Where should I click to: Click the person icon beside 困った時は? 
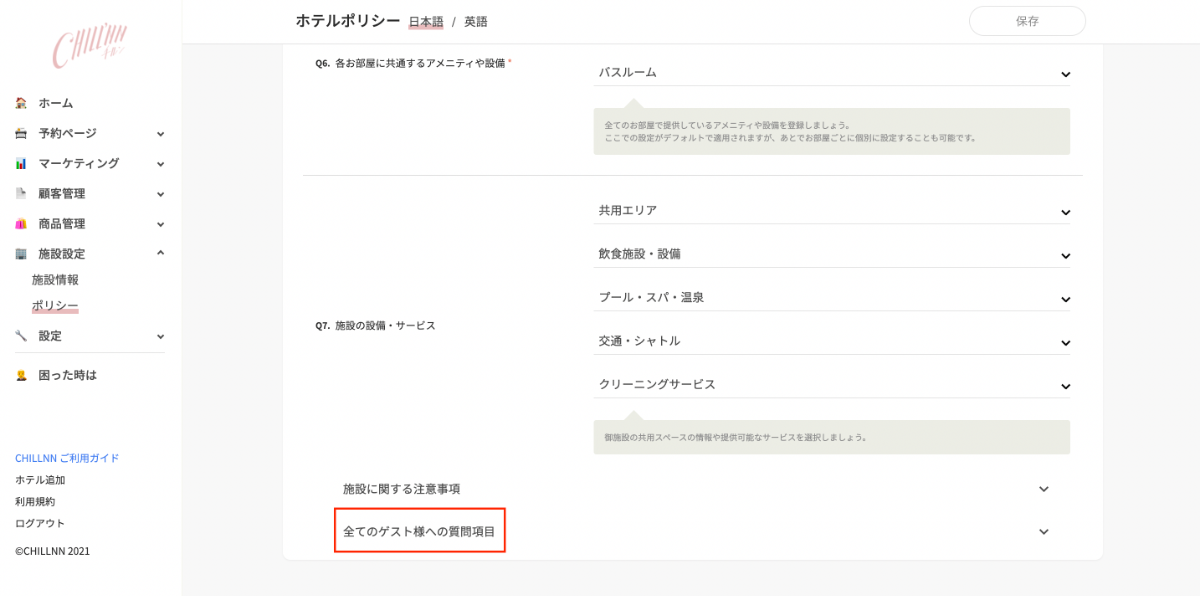21,375
